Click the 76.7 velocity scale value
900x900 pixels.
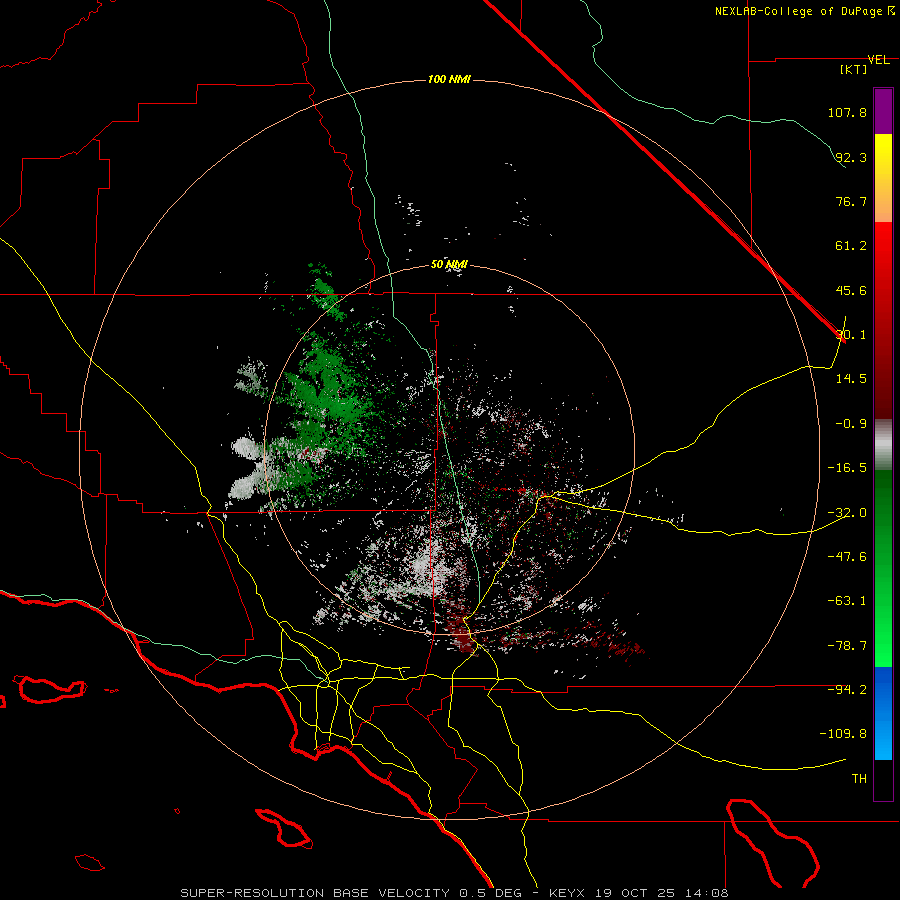[x=851, y=201]
